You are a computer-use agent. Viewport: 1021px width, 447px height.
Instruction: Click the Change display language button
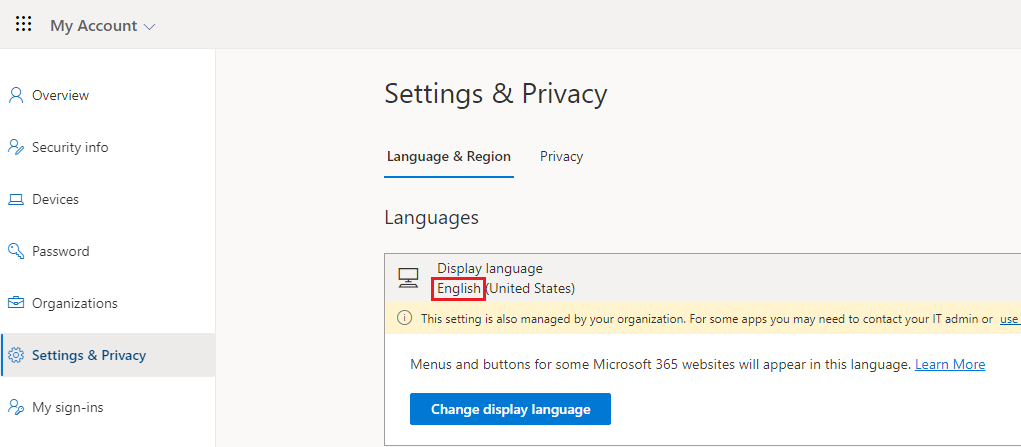coord(510,409)
